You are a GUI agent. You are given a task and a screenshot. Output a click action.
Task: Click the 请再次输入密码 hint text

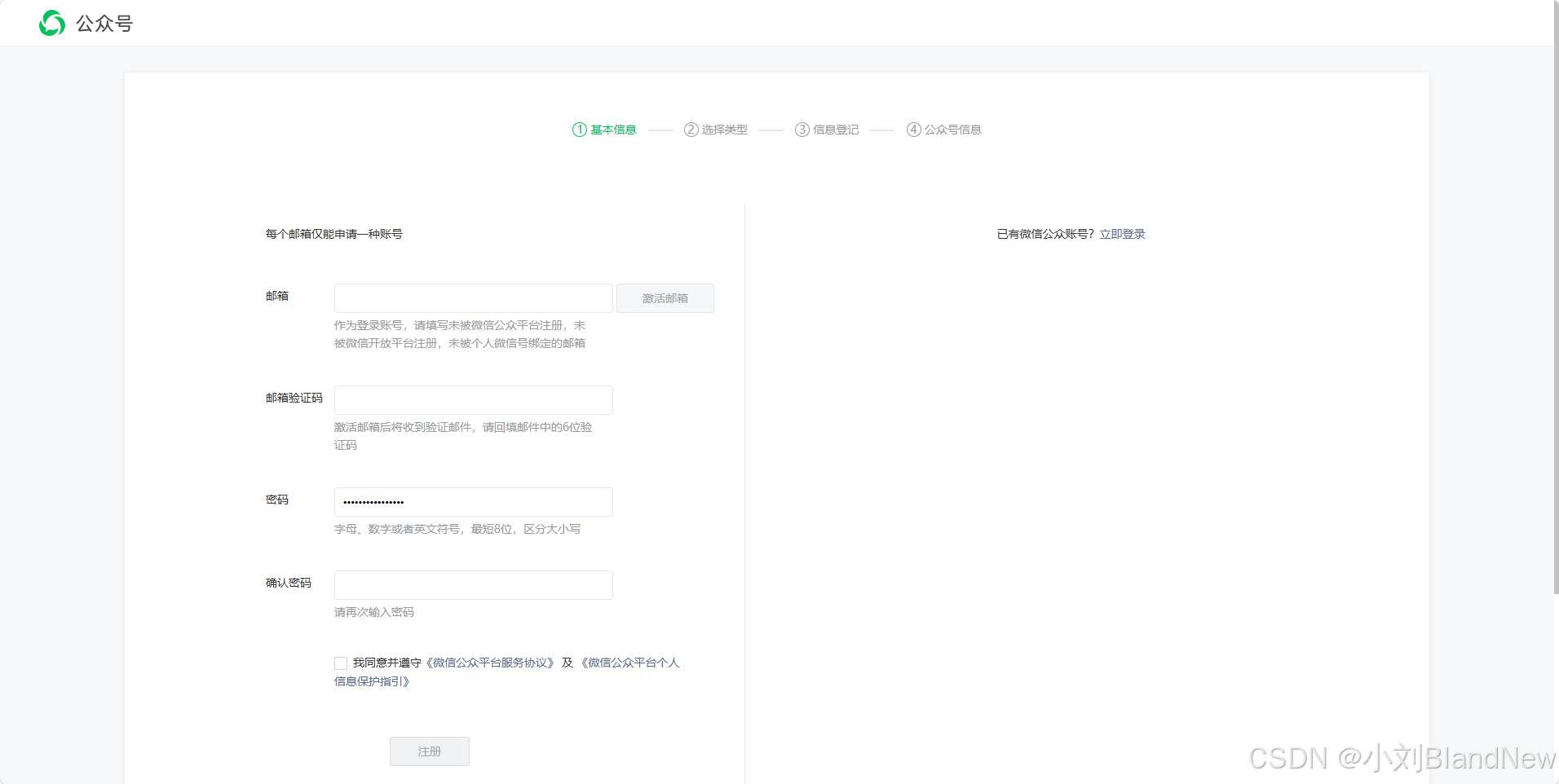coord(374,612)
